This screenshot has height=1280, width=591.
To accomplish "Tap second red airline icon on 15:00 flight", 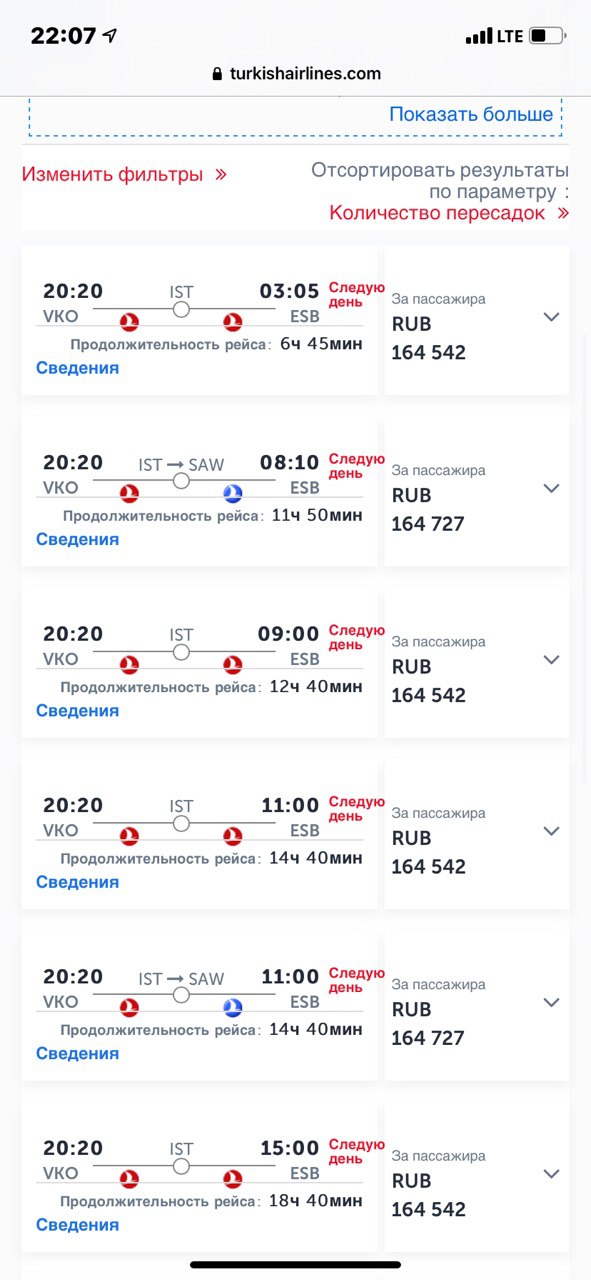I will (233, 1179).
